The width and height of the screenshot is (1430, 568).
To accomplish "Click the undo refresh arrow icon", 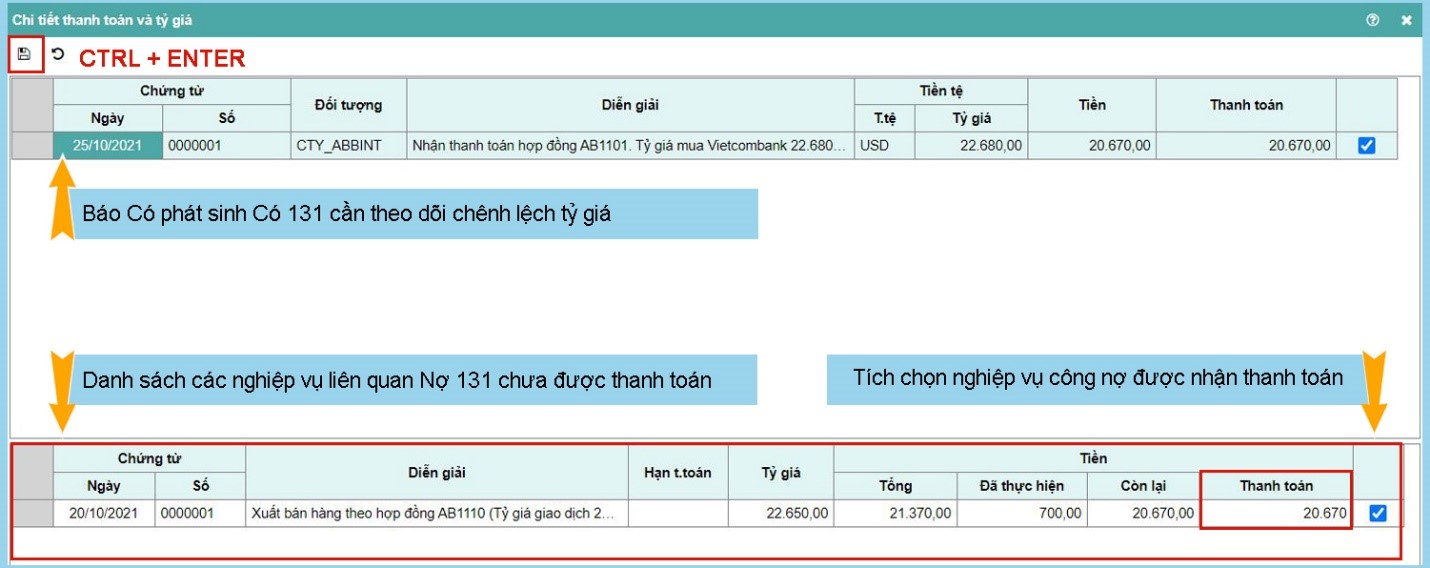I will [x=58, y=55].
